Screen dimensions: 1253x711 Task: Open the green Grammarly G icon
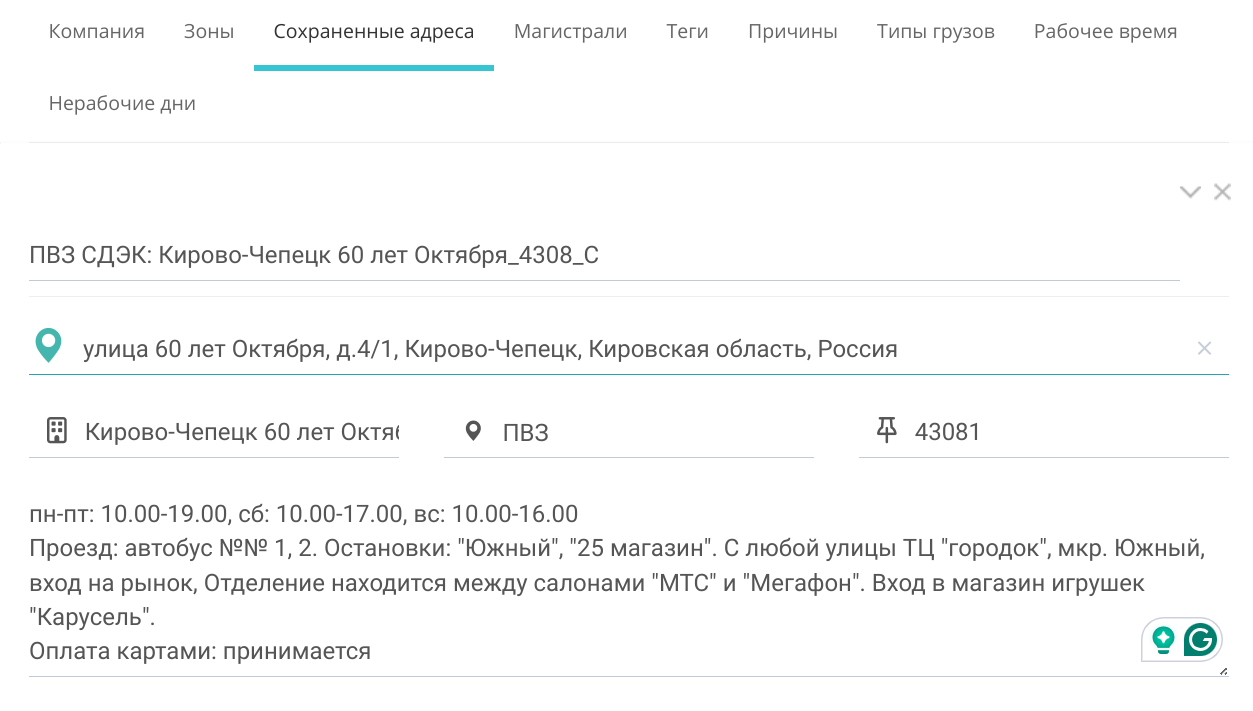click(x=1200, y=639)
